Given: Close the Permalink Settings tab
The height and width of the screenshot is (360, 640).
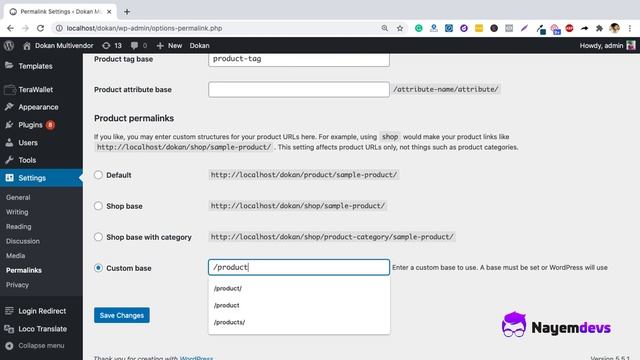Looking at the screenshot, I should (x=109, y=12).
